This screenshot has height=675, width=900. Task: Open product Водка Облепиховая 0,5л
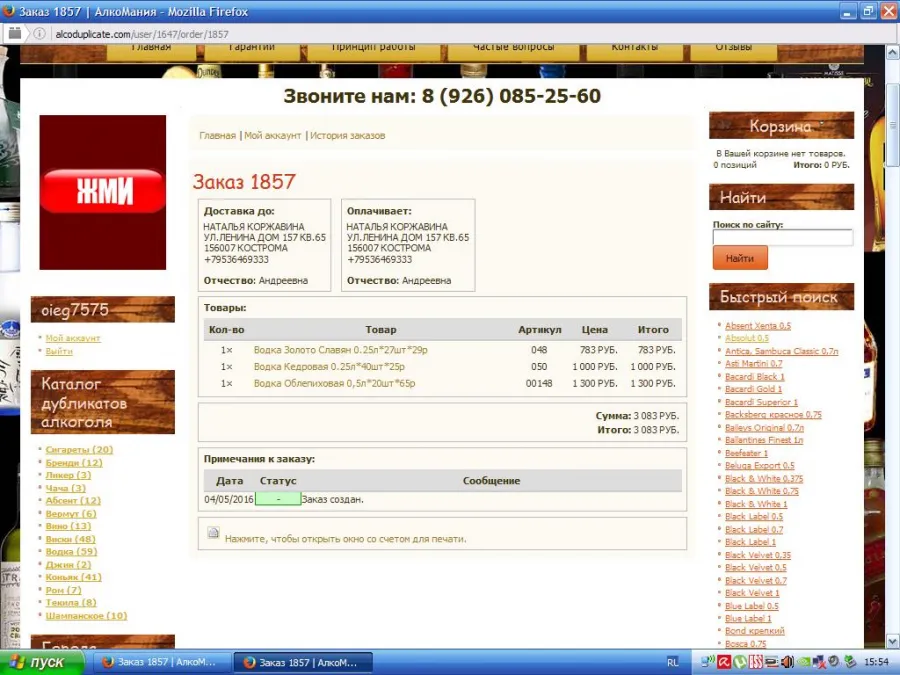point(334,383)
